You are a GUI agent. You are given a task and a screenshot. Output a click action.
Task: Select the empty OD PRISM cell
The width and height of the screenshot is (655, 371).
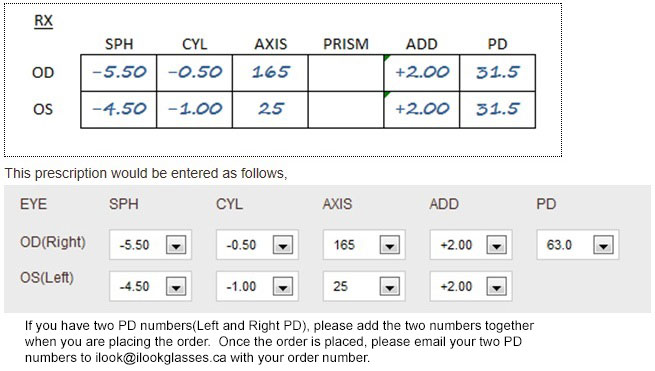point(346,73)
